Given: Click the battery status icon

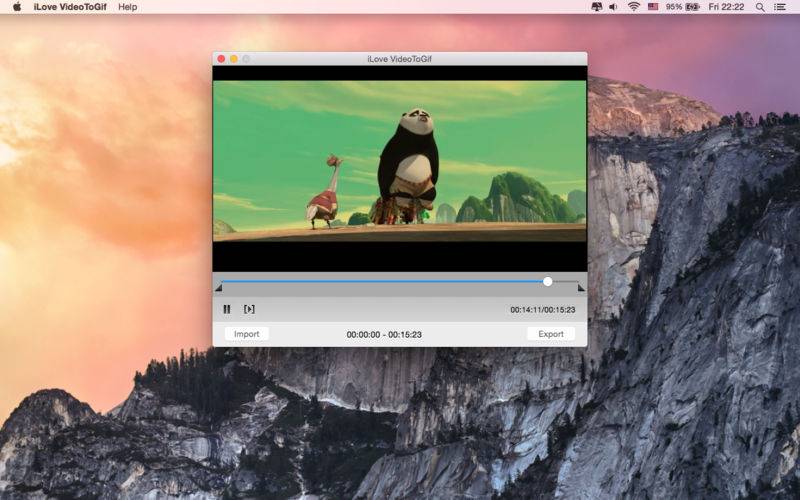Looking at the screenshot, I should 692,7.
